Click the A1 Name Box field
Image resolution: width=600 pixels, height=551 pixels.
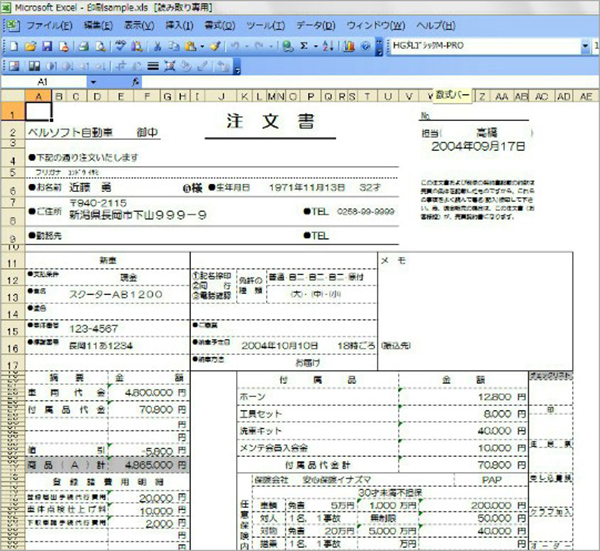[45, 81]
